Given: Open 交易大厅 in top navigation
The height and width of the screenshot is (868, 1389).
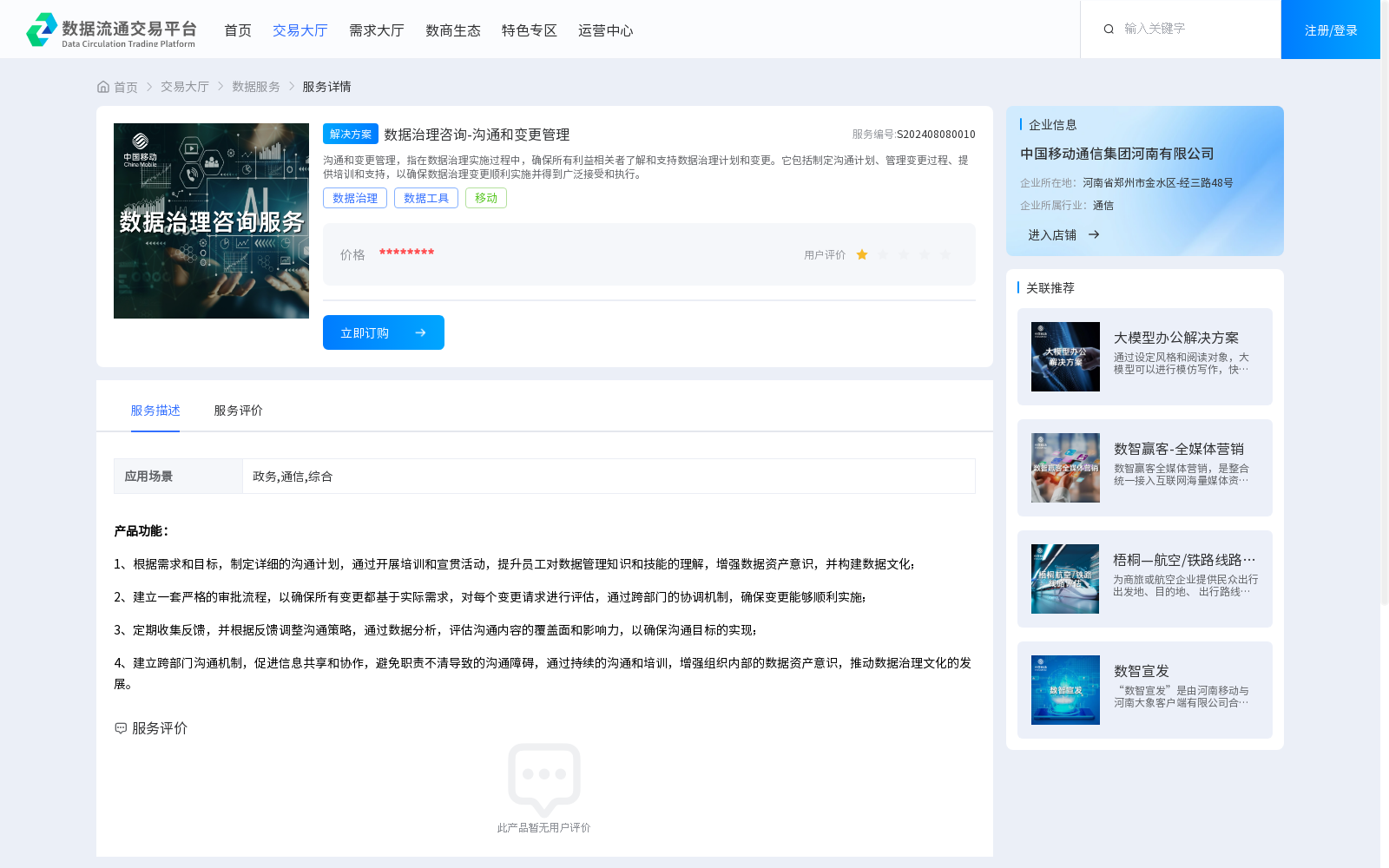Looking at the screenshot, I should click(x=300, y=30).
